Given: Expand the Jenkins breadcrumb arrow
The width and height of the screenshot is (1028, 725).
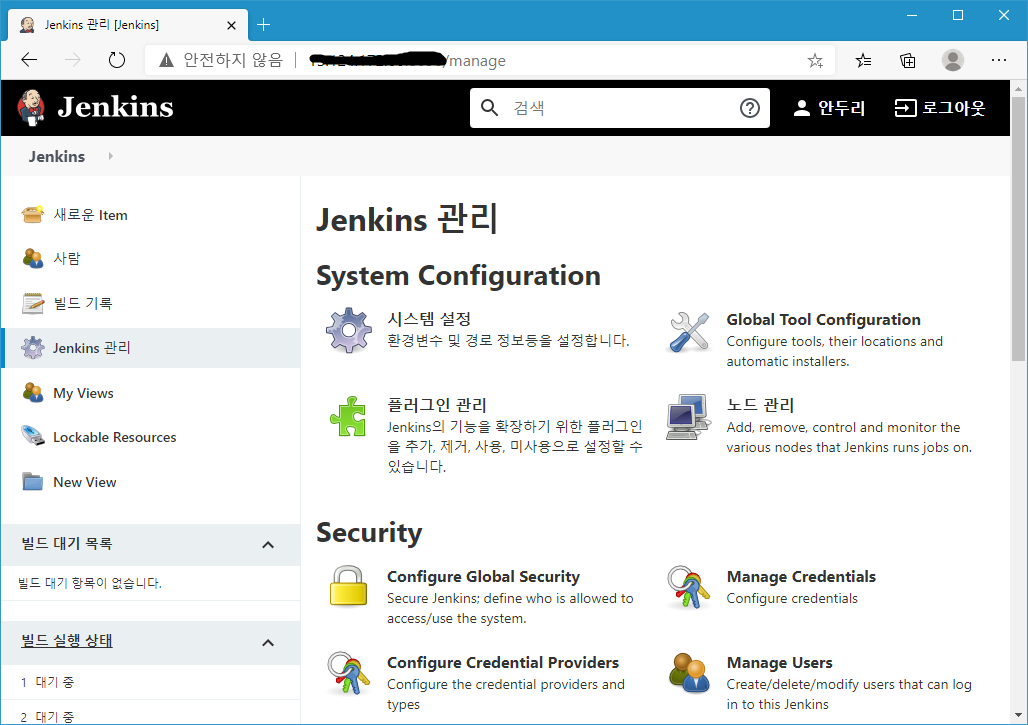Looking at the screenshot, I should click(x=111, y=156).
